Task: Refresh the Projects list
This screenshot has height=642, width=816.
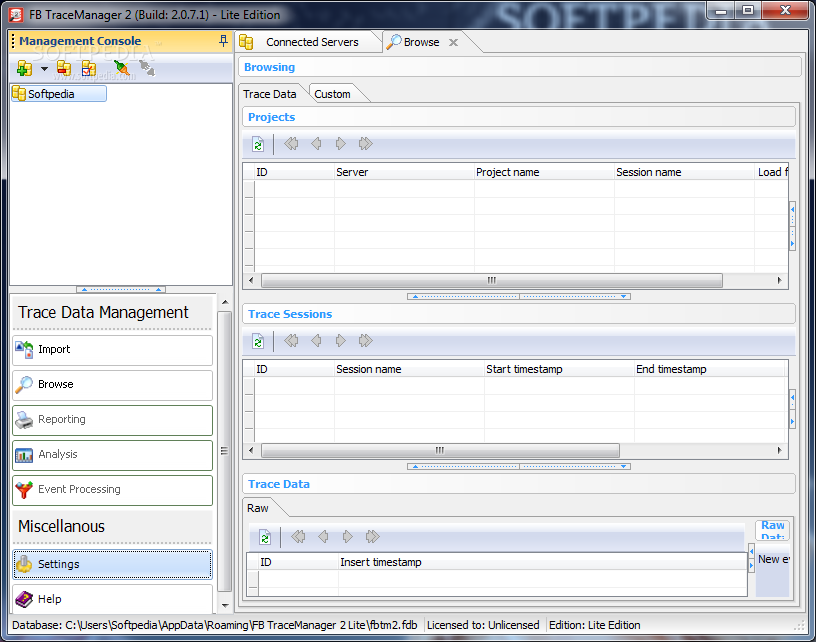Action: tap(258, 144)
